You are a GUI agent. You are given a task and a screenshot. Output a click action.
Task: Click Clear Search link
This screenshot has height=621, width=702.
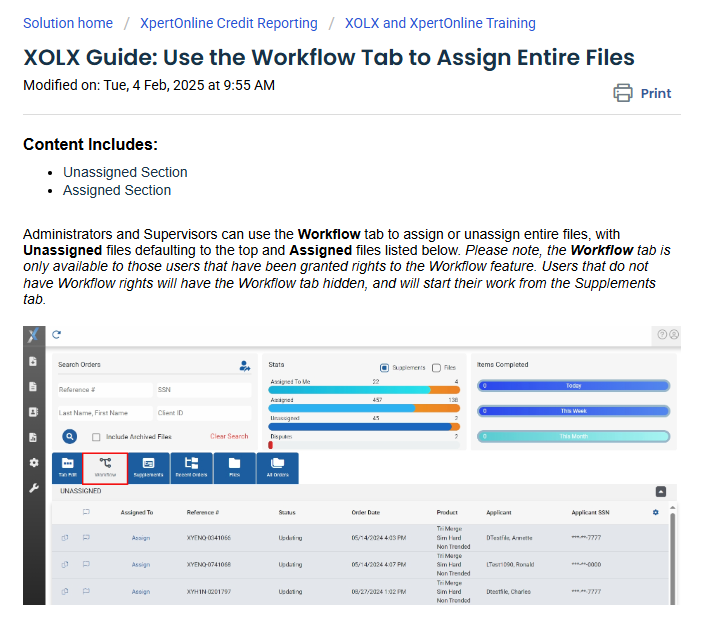(x=229, y=436)
